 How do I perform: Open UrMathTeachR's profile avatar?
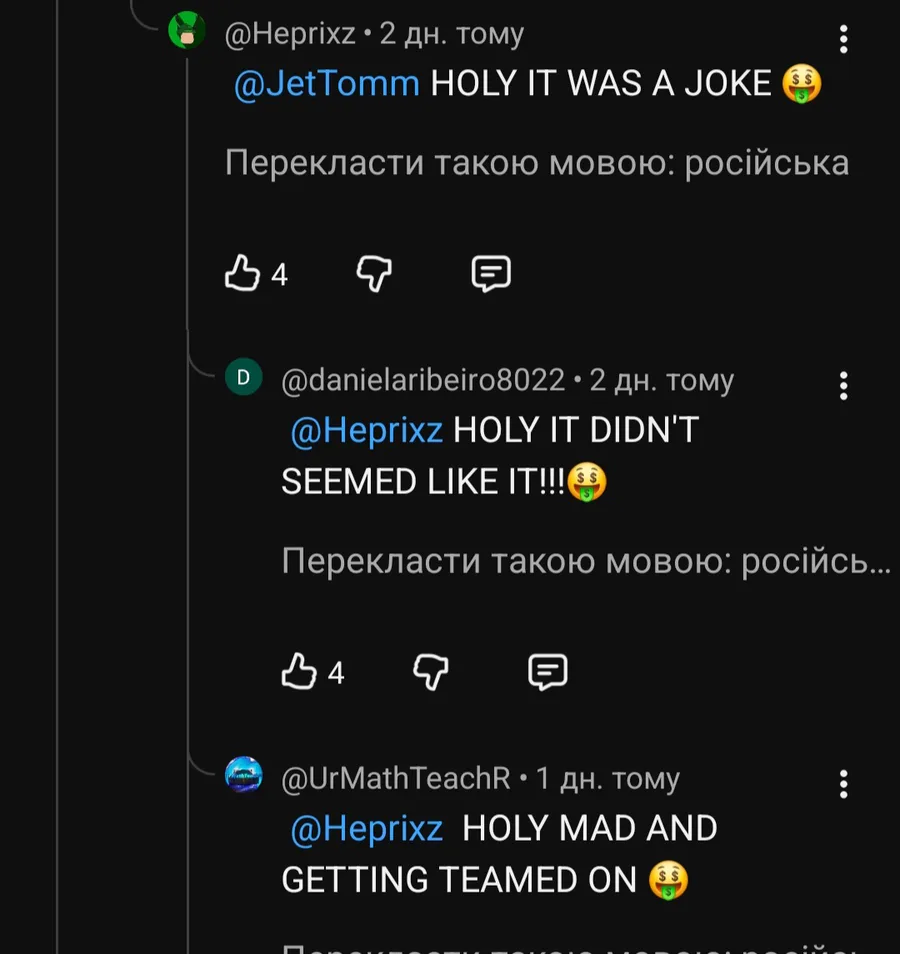tap(243, 775)
